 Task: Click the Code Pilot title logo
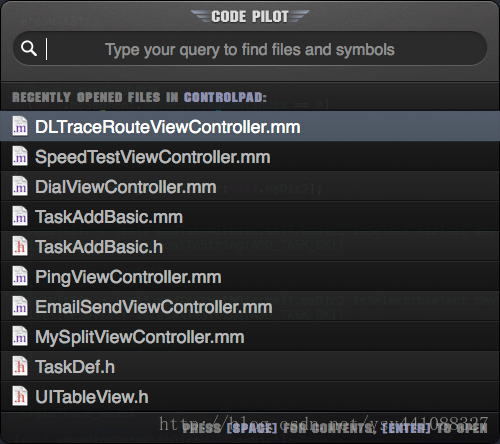click(x=250, y=16)
